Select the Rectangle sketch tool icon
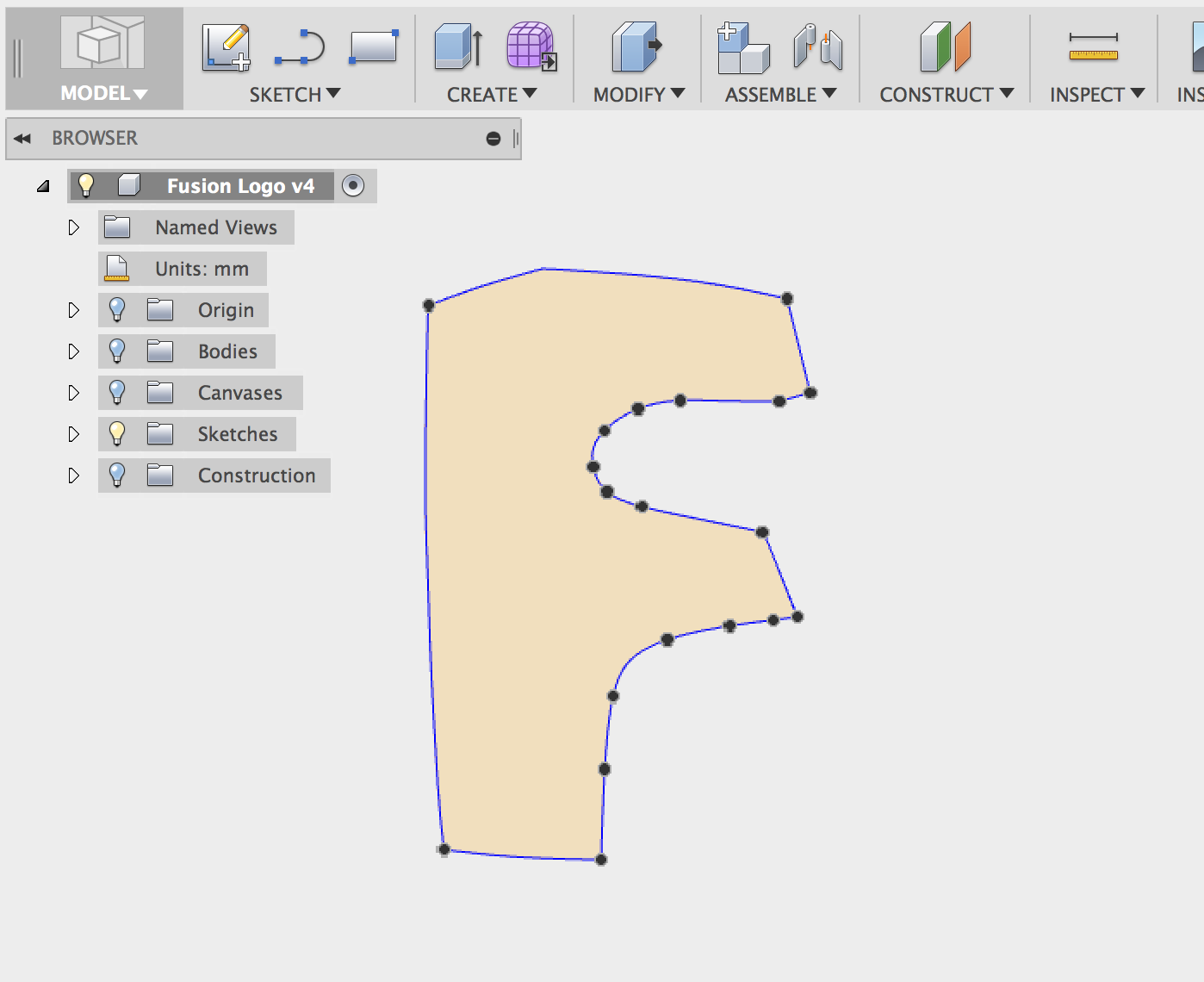This screenshot has width=1204, height=982. tap(374, 47)
